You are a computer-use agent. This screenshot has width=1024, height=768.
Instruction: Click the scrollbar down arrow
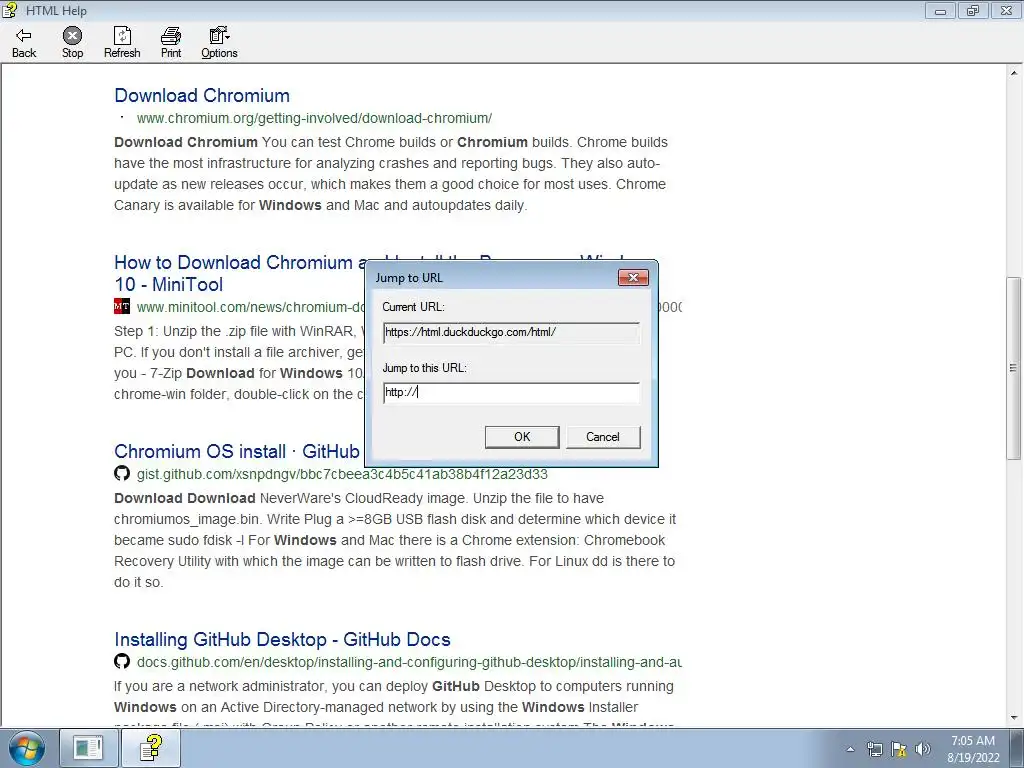tap(1014, 718)
